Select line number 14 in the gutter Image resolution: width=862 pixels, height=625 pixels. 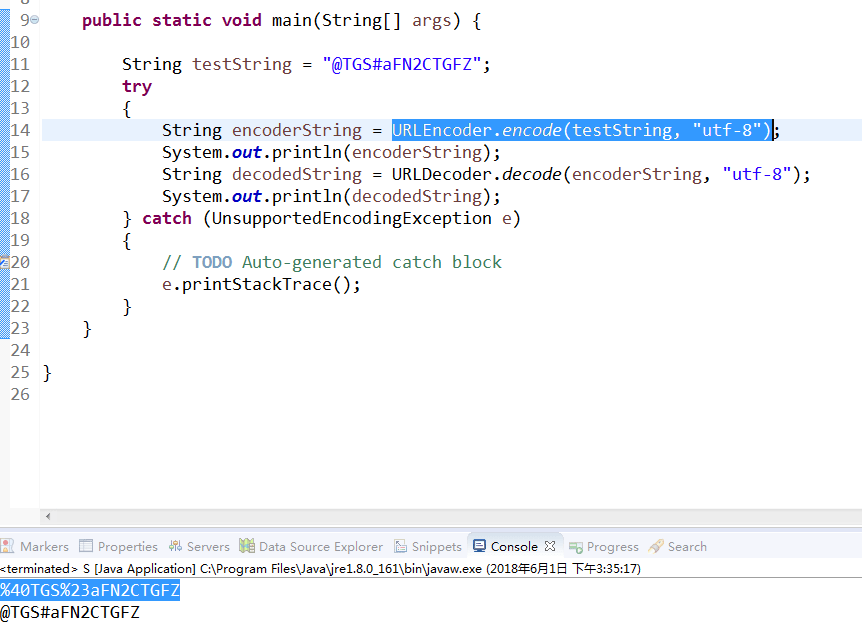[x=20, y=129]
